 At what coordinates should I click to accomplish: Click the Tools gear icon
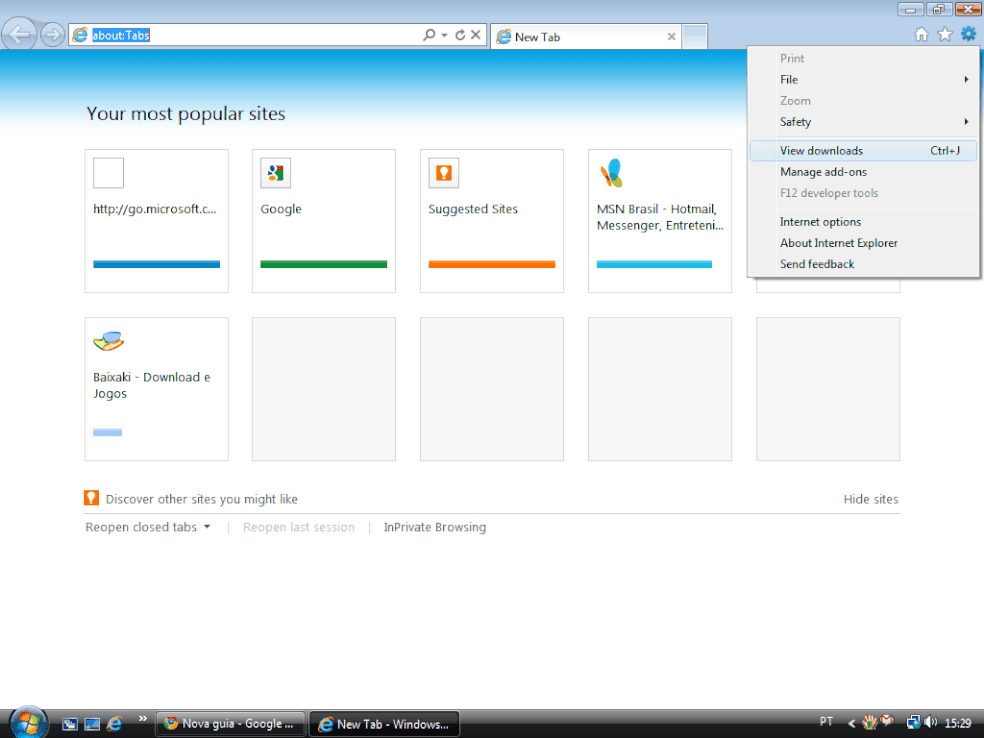[968, 34]
